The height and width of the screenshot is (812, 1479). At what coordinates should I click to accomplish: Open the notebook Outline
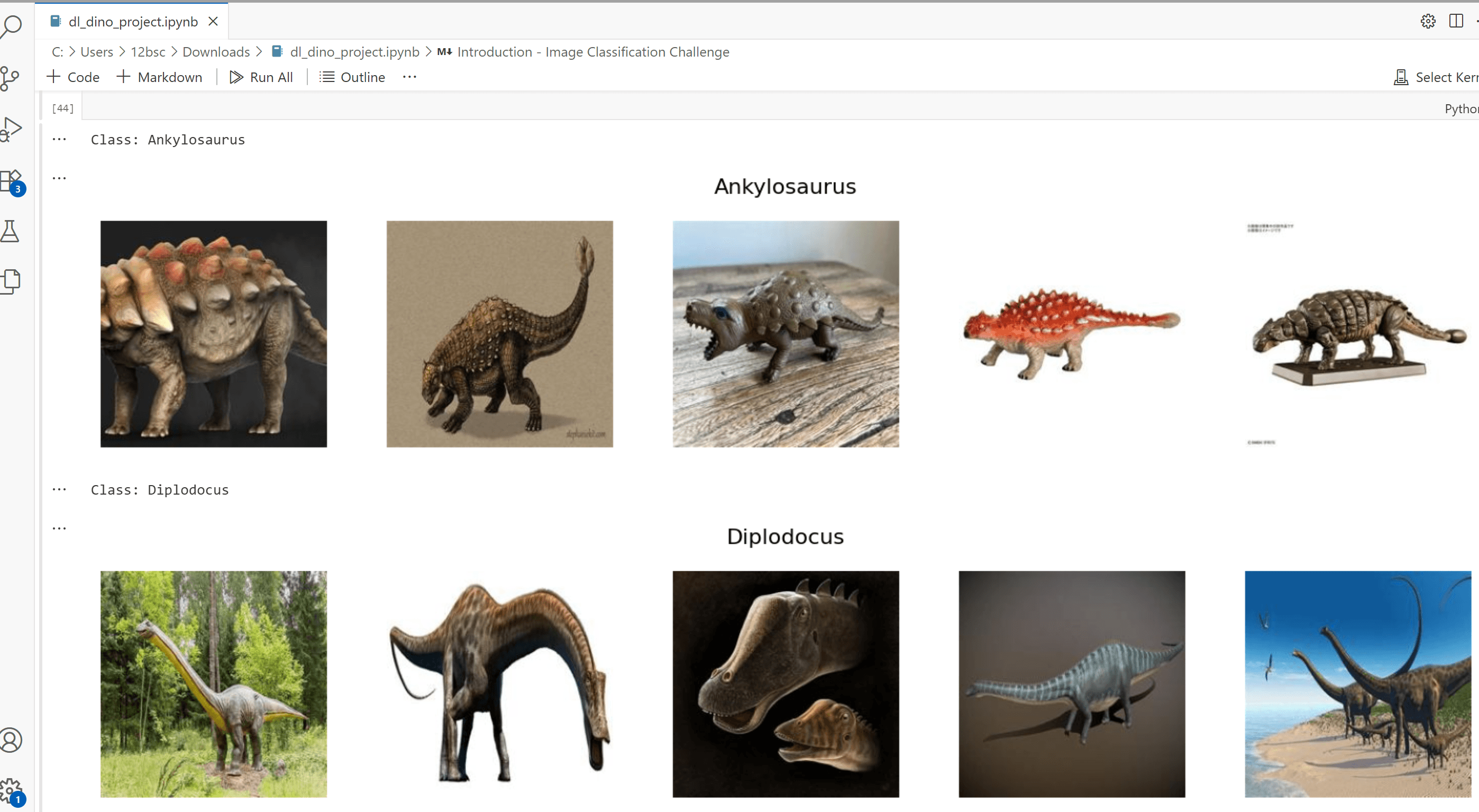tap(352, 77)
